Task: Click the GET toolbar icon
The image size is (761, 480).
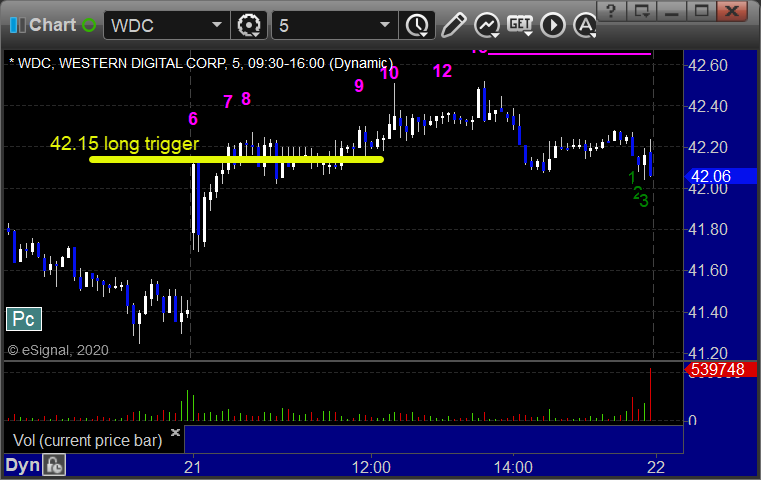Action: [520, 24]
